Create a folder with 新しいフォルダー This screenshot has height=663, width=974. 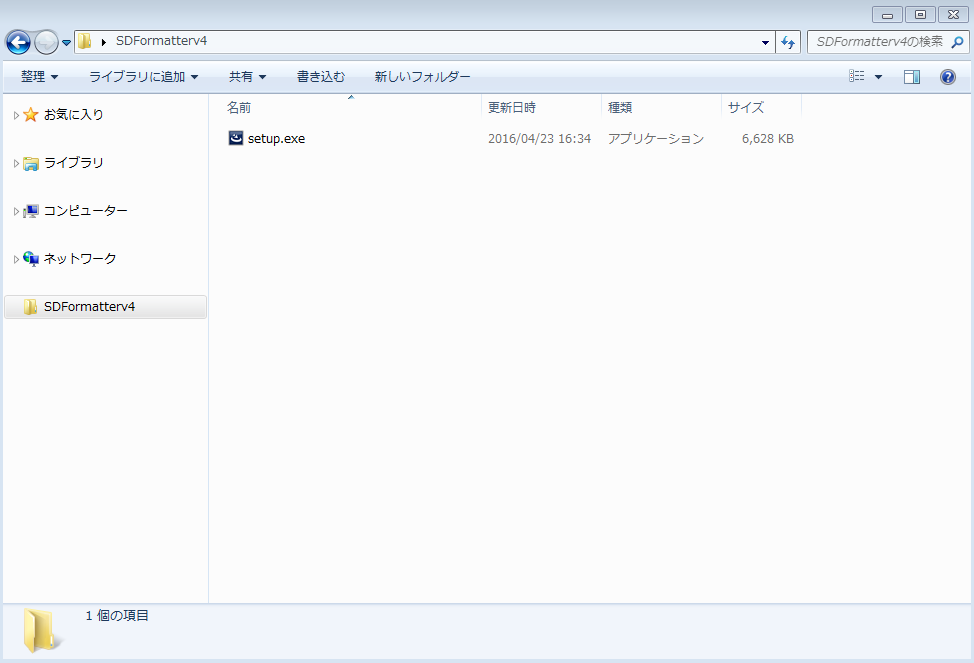422,76
